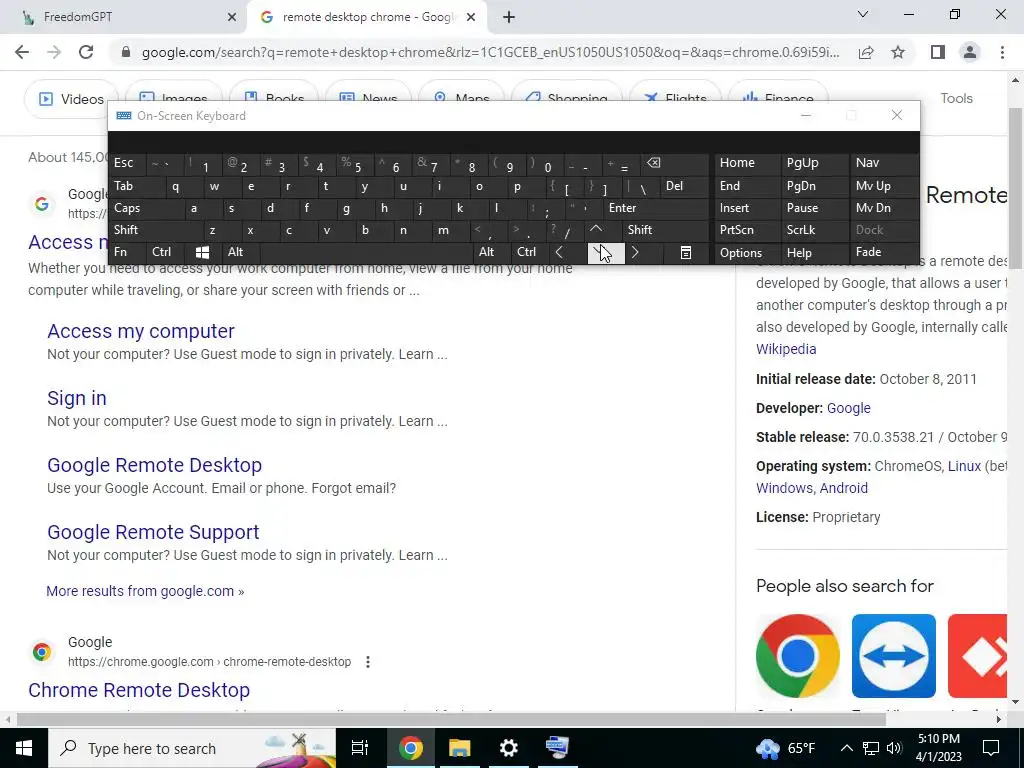This screenshot has width=1024, height=768.
Task: Open Linux operating system link
Action: pyautogui.click(x=964, y=466)
